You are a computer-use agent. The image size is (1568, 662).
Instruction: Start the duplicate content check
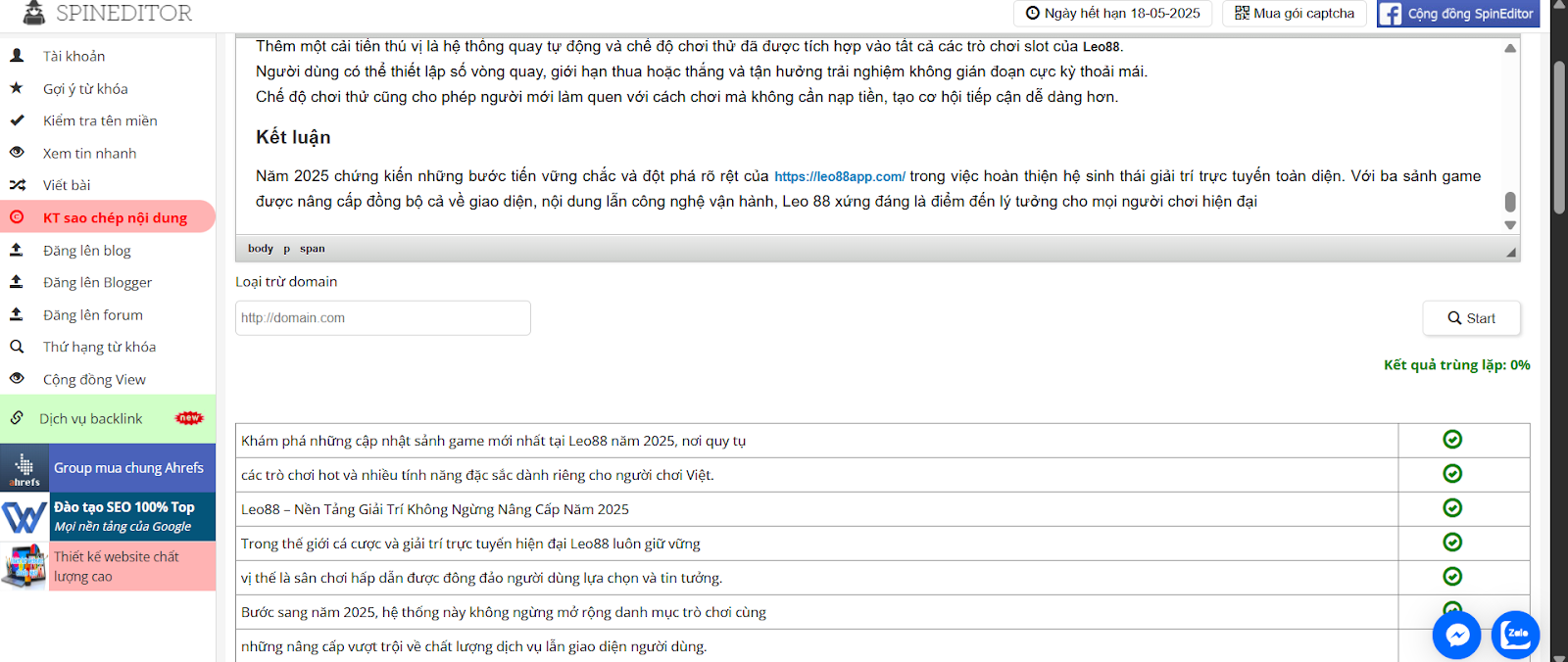point(1471,318)
